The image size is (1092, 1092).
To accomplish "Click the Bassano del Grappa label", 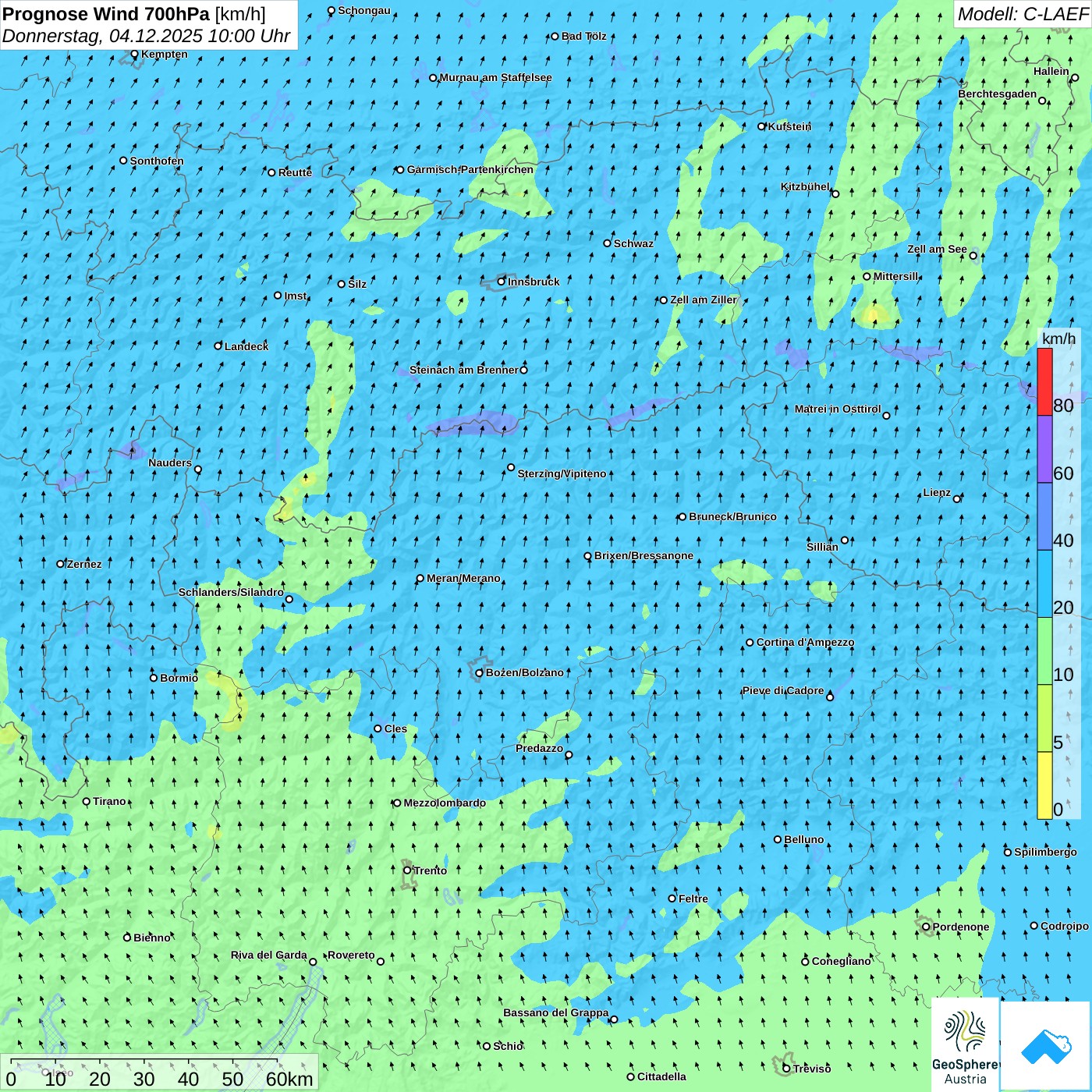I will tap(555, 1012).
